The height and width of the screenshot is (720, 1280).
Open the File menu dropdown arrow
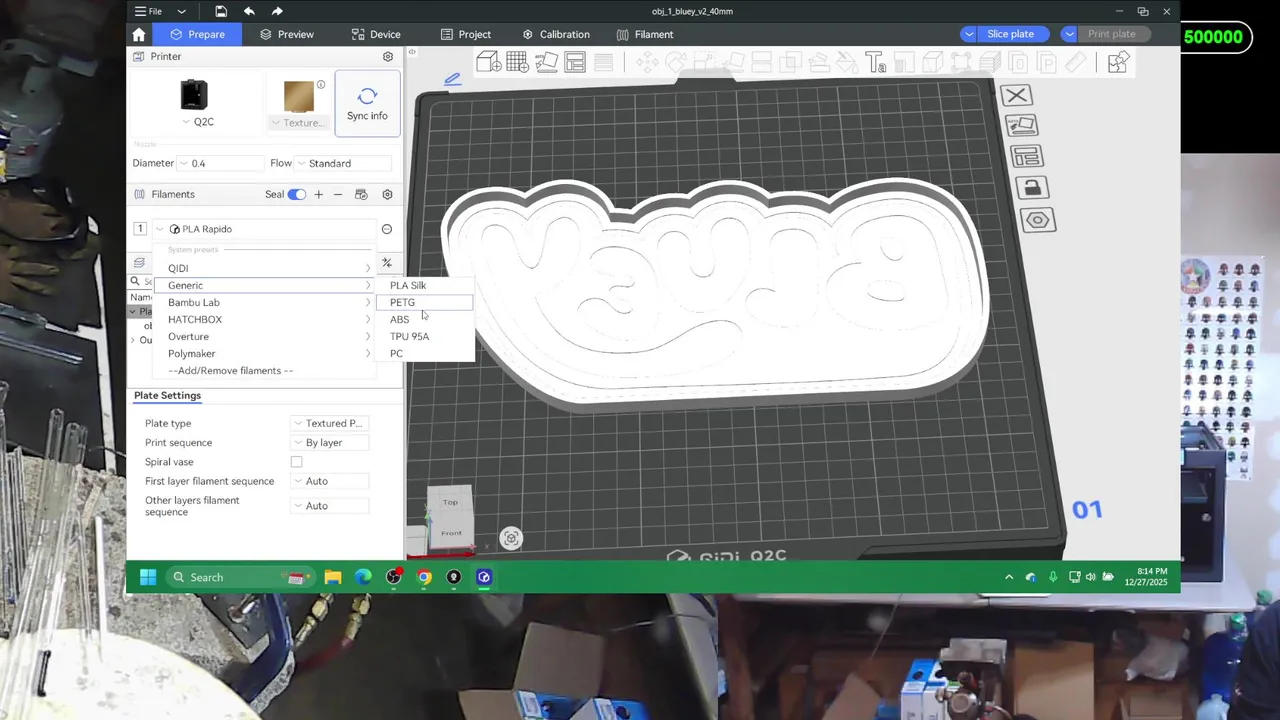[x=183, y=12]
